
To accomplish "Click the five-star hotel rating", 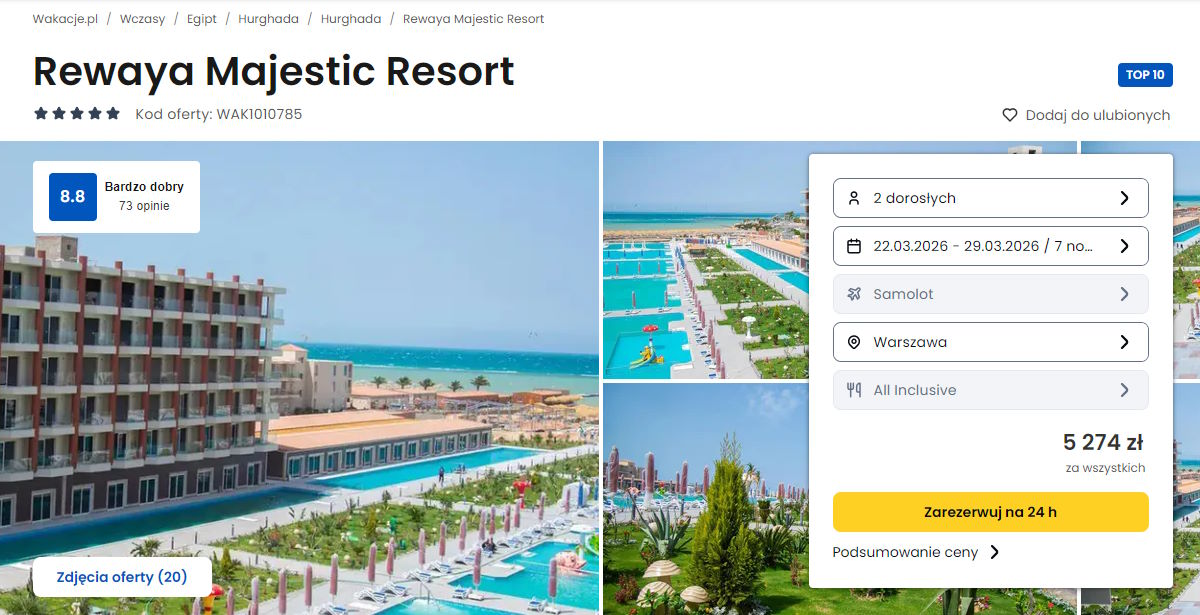I will pos(77,114).
